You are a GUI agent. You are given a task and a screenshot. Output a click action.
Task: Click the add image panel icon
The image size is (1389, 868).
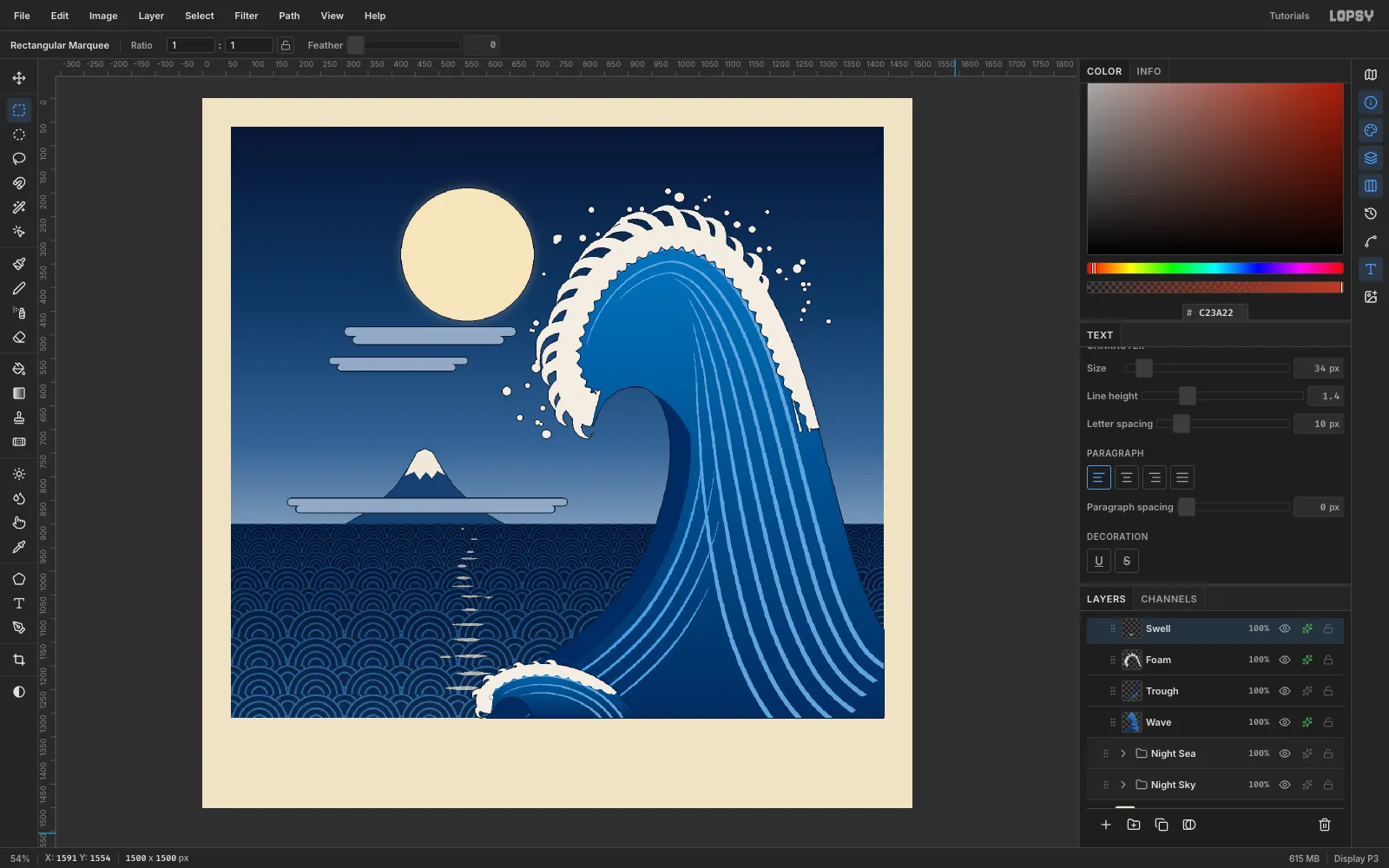tap(1371, 297)
